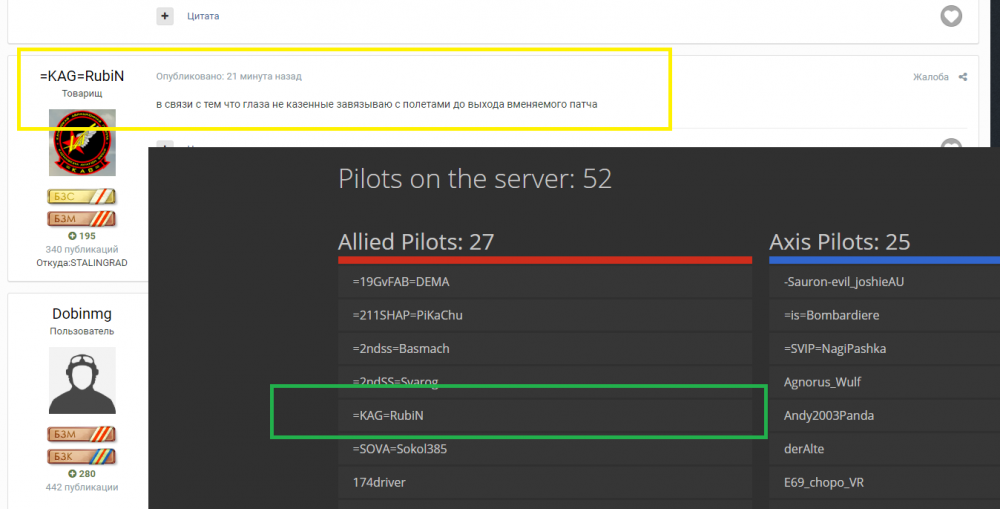The image size is (1000, 509).
Task: Open the Dobinmg author profile name
Action: coord(82,314)
